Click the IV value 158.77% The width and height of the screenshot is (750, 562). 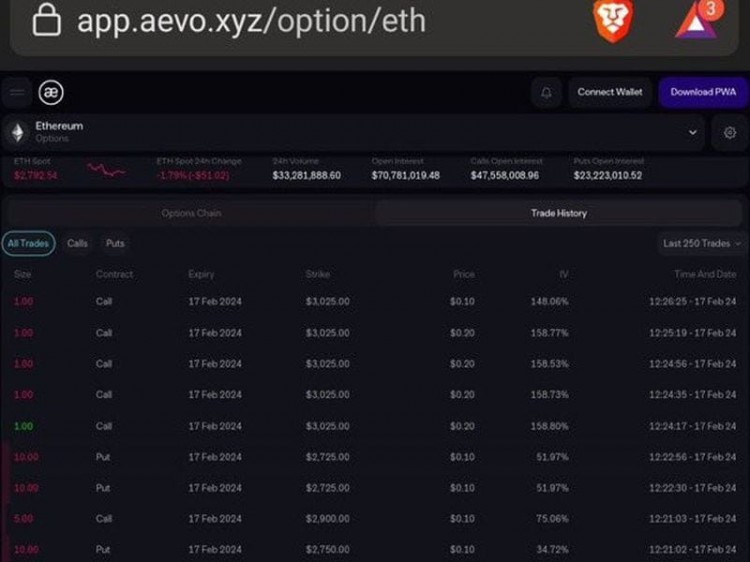[x=550, y=333]
